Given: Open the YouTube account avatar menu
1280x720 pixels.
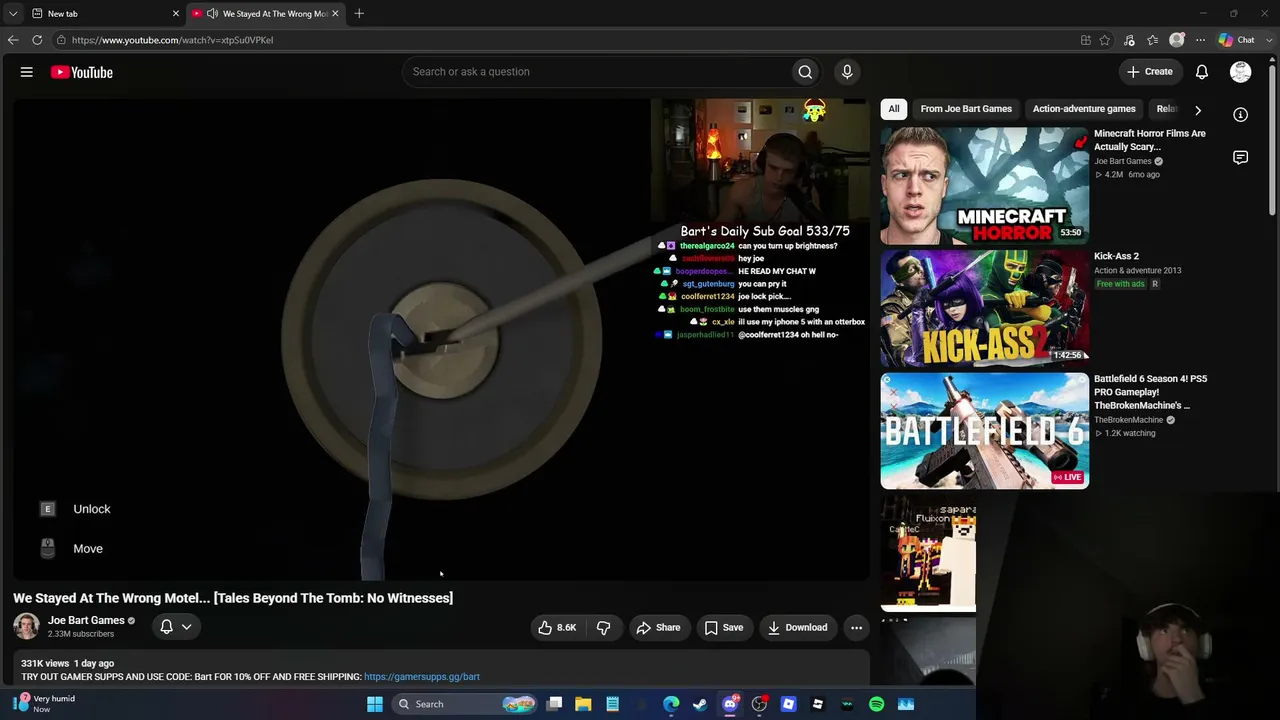Looking at the screenshot, I should click(1241, 72).
